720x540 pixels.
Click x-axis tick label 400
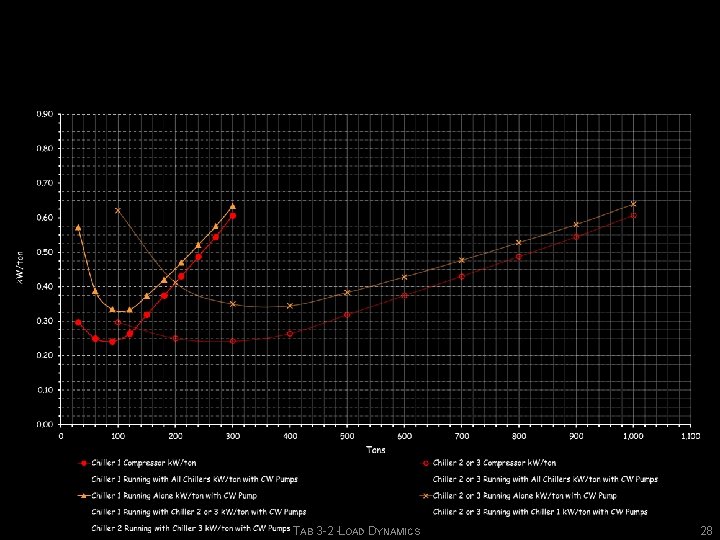point(290,436)
